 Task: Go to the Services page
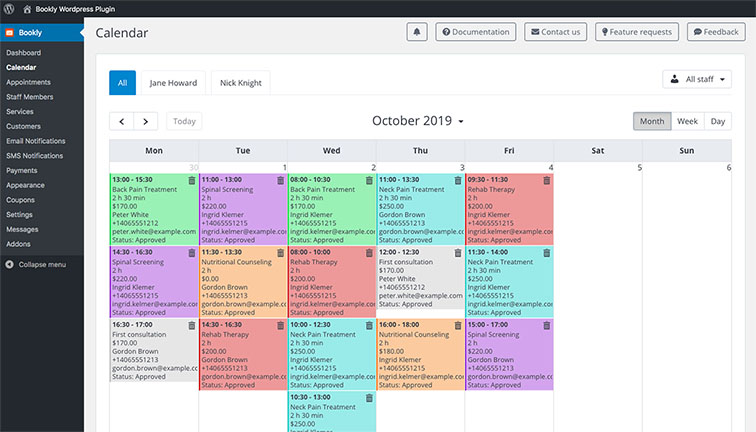[x=20, y=111]
